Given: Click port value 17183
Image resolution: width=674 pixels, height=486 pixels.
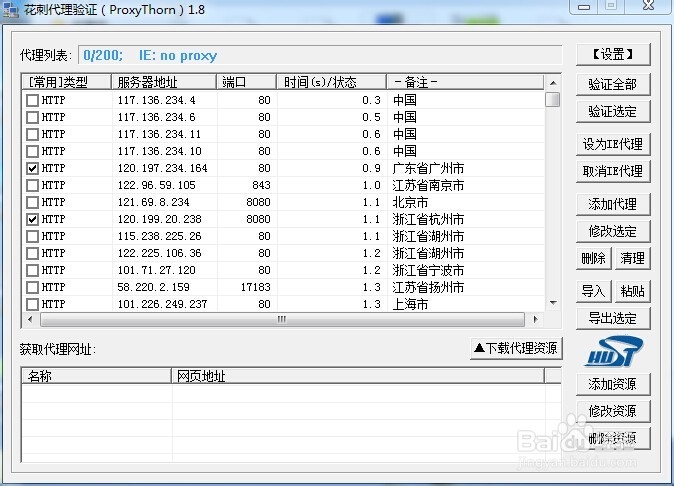Looking at the screenshot, I should pyautogui.click(x=255, y=287).
